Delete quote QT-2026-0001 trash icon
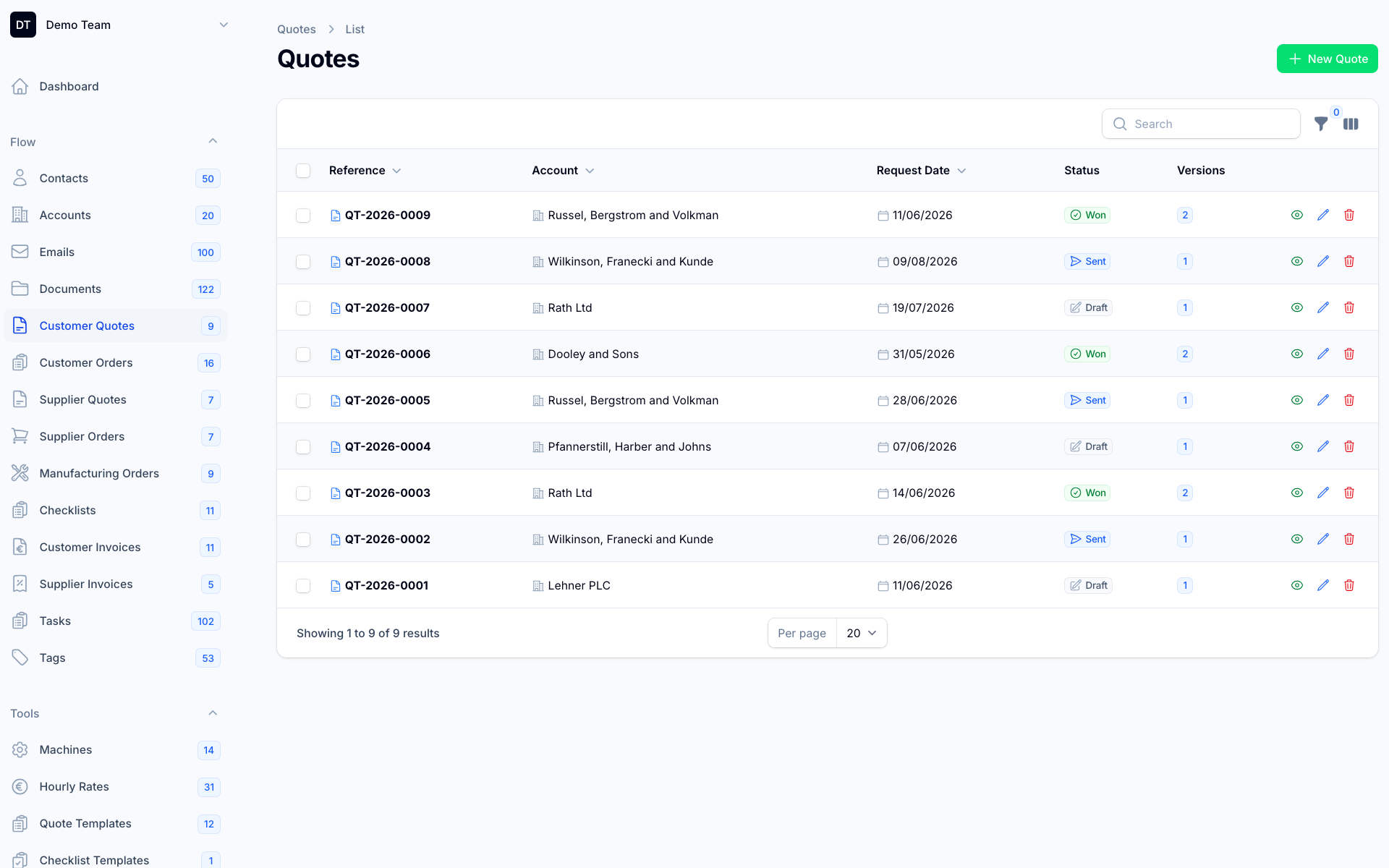The image size is (1389, 868). [1349, 585]
